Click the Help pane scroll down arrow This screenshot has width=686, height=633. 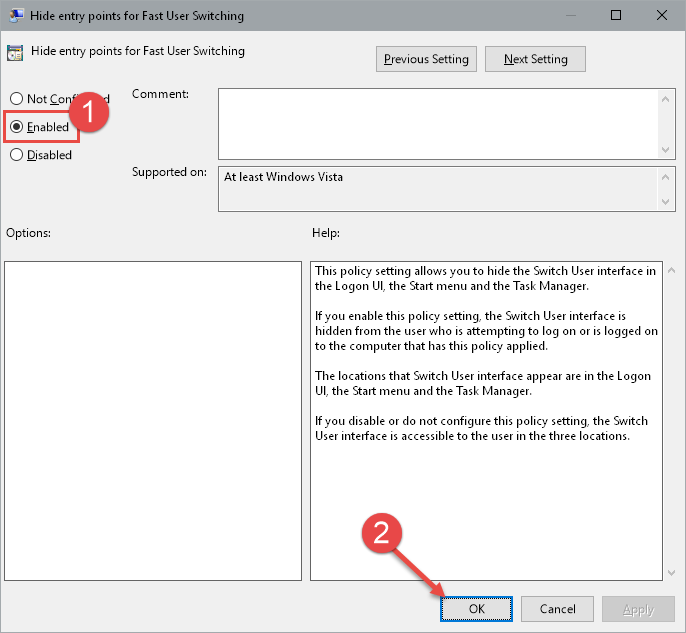pos(671,573)
